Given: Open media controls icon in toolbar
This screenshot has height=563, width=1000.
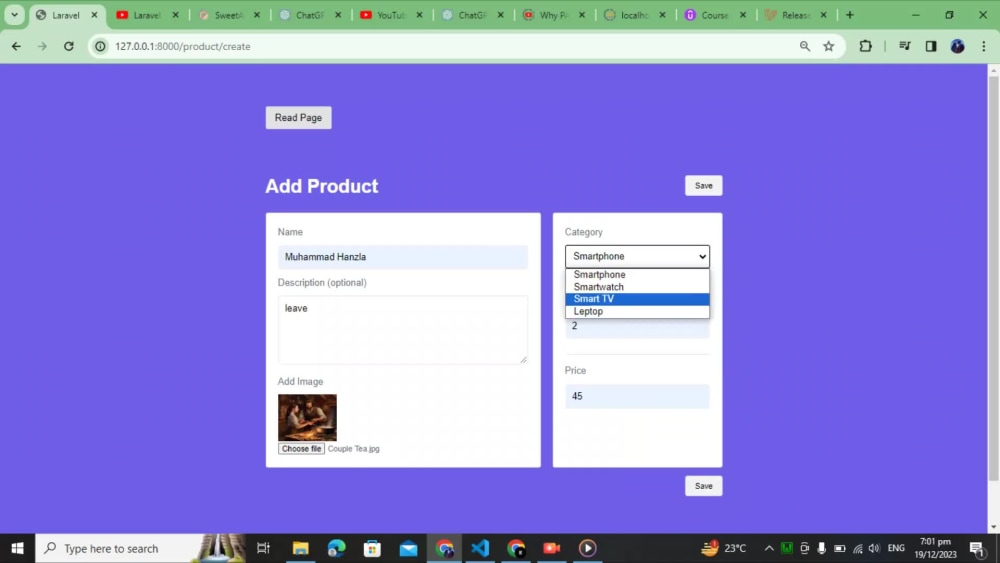Looking at the screenshot, I should (x=904, y=46).
